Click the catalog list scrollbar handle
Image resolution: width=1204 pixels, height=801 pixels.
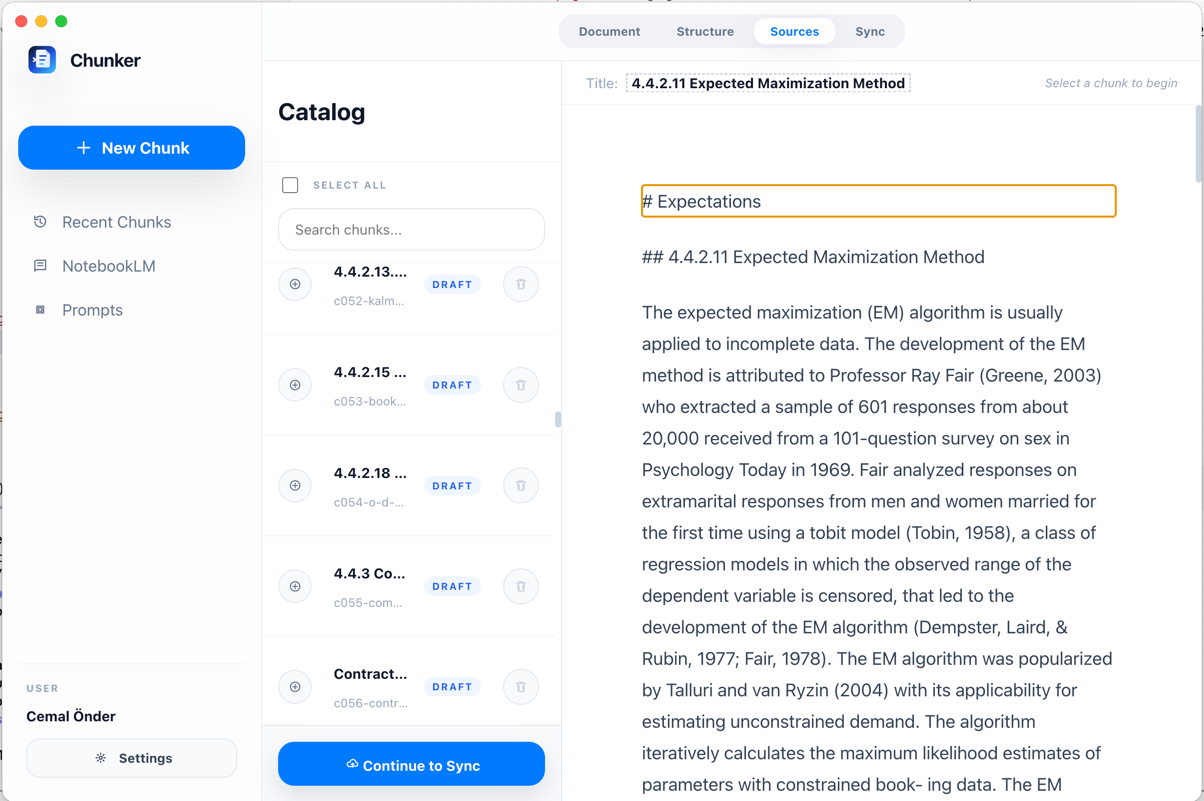click(x=557, y=420)
